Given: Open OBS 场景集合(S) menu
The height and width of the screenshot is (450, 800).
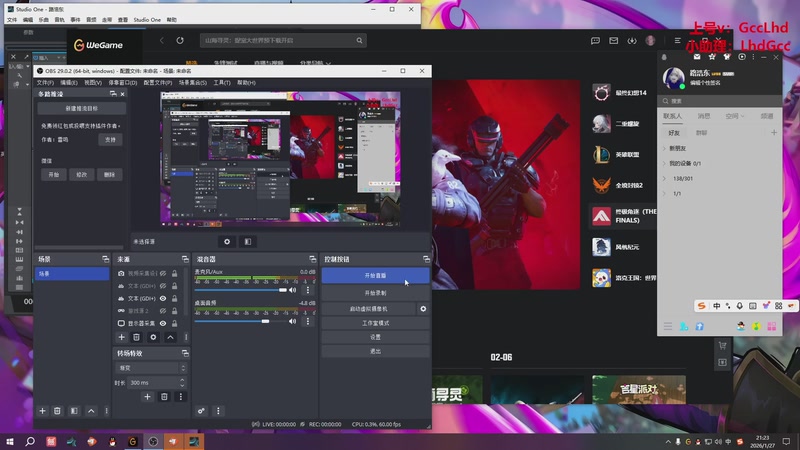Looking at the screenshot, I should pyautogui.click(x=193, y=83).
